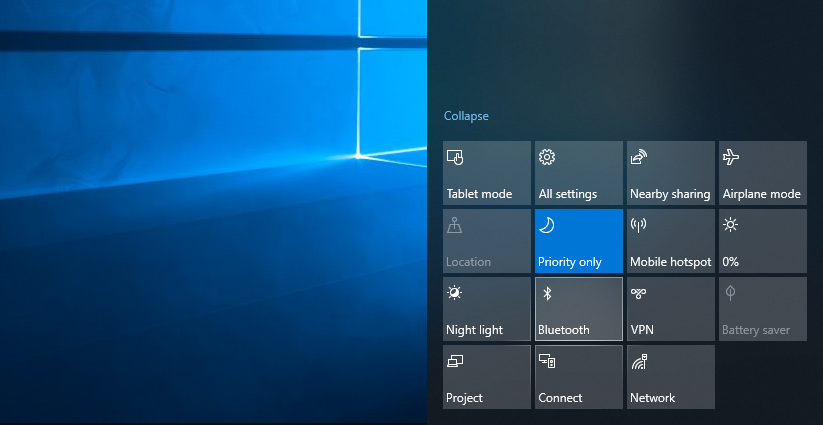Click the Network signal icon
823x425 pixels.
pos(639,362)
